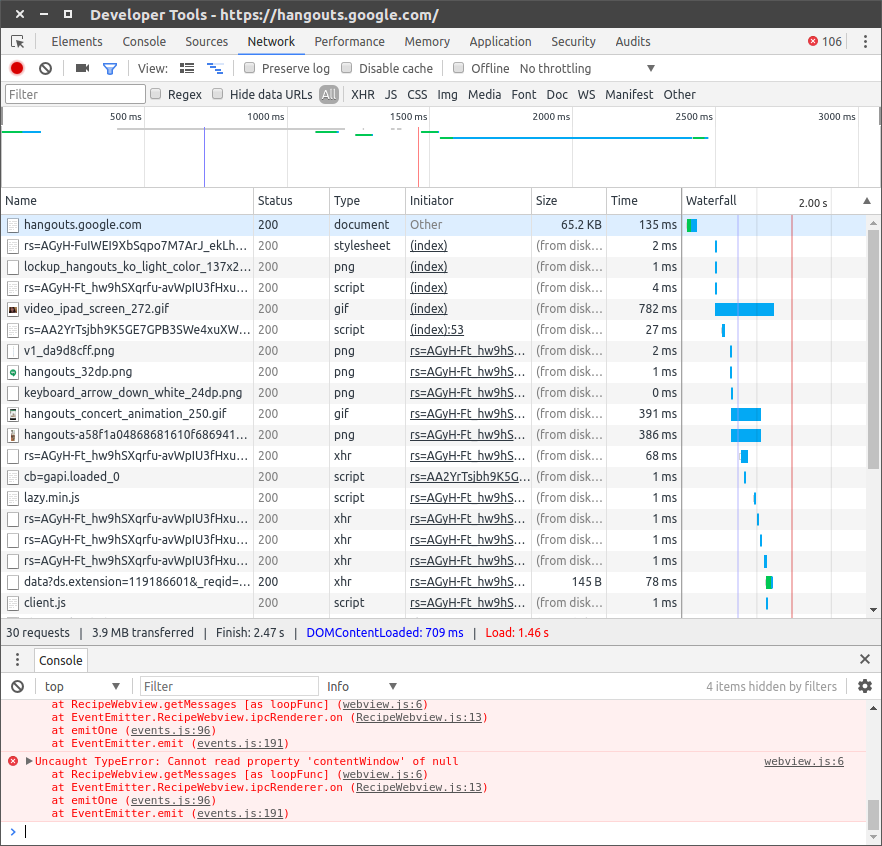The image size is (882, 846).
Task: Open the Performance tab
Action: point(349,42)
